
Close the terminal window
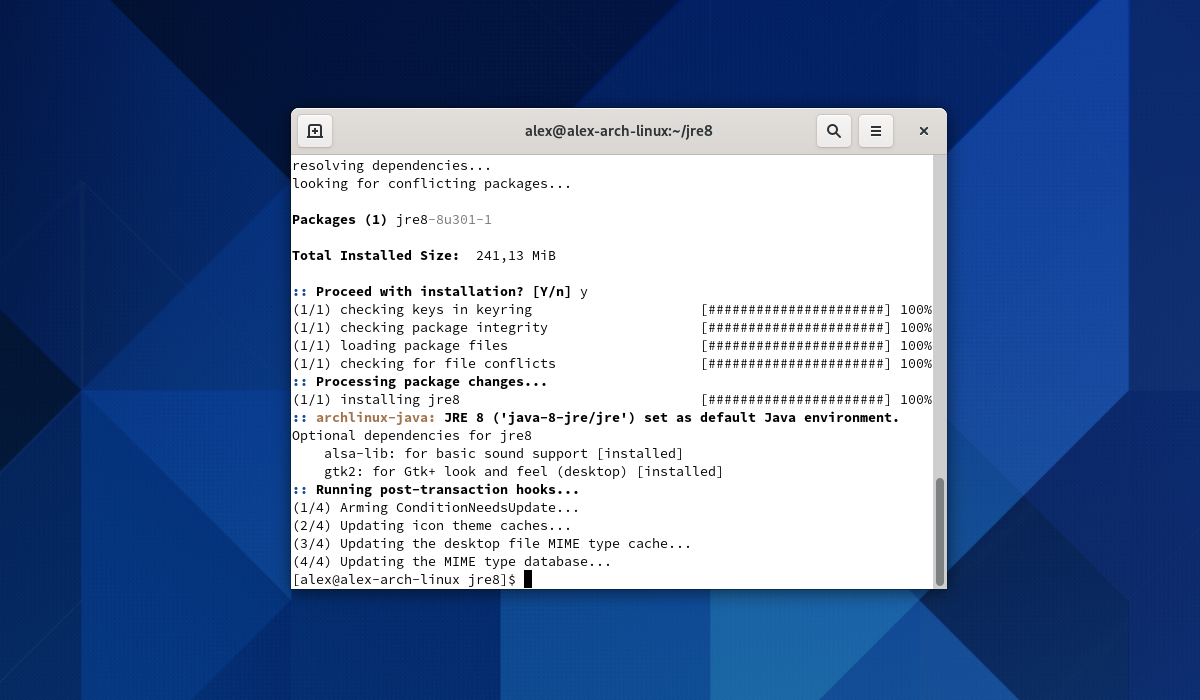(924, 131)
